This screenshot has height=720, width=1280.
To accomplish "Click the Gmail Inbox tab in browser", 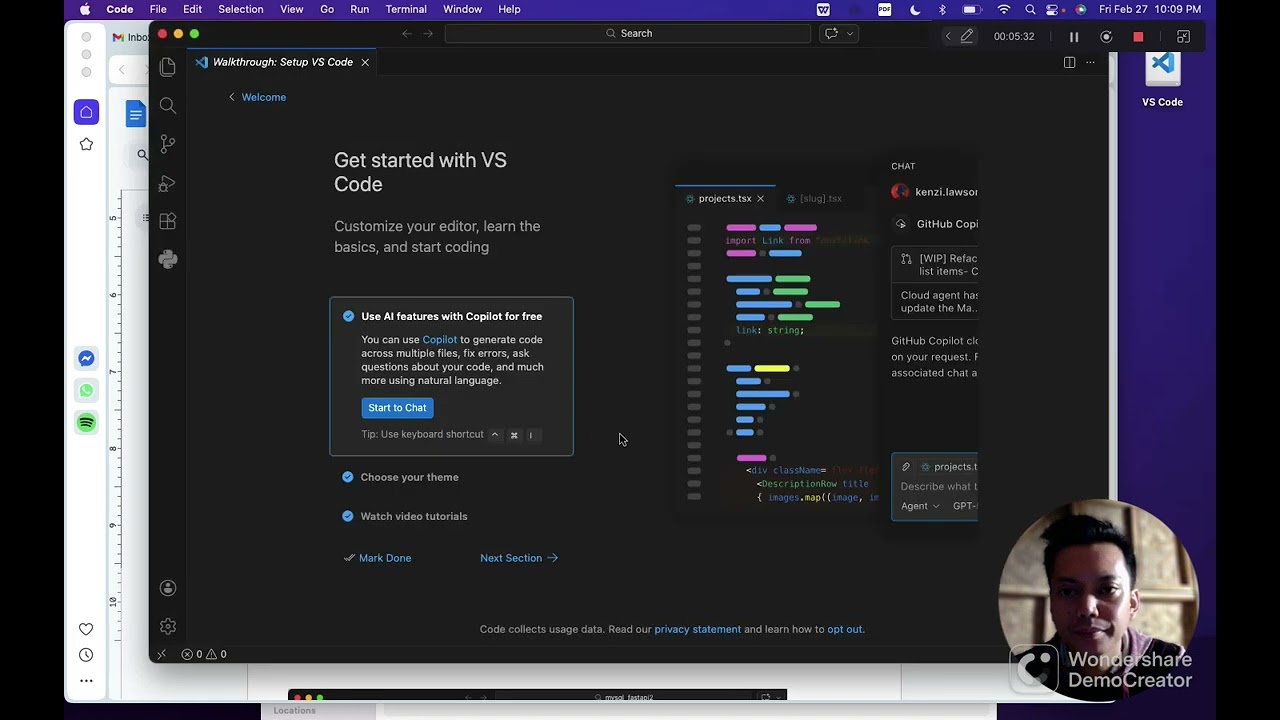I will pos(130,37).
